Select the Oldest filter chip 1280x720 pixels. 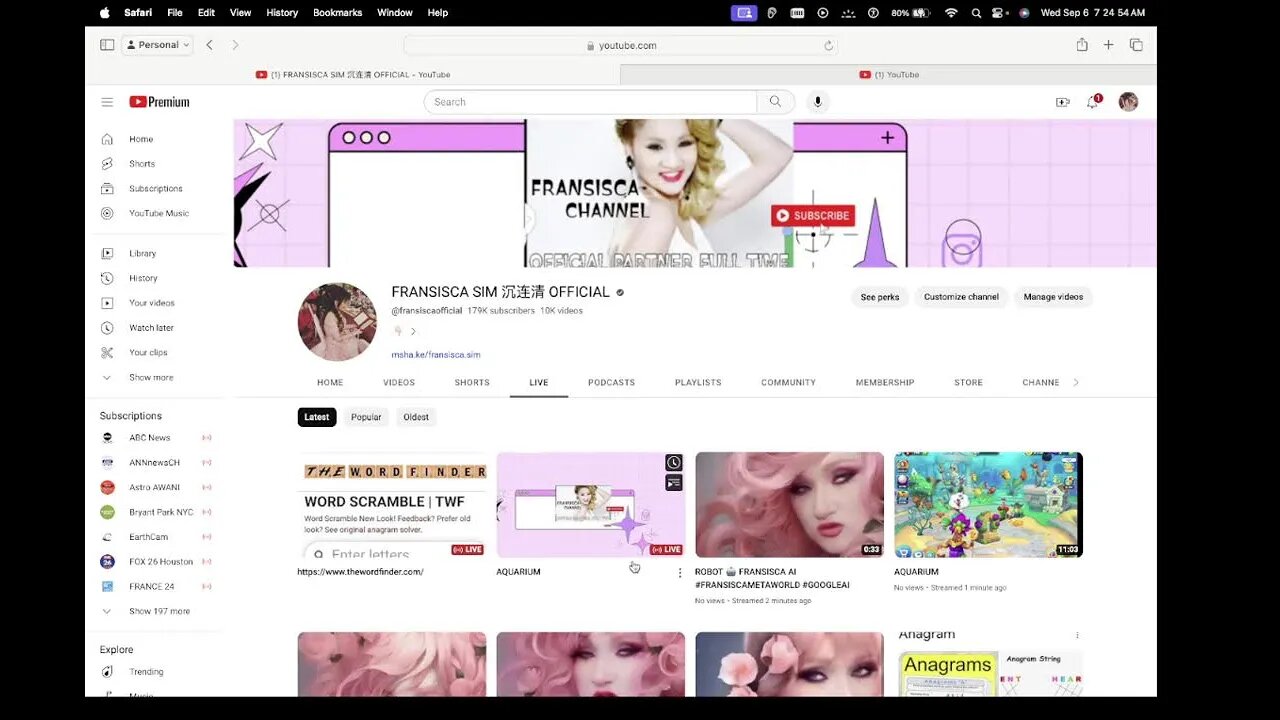416,417
